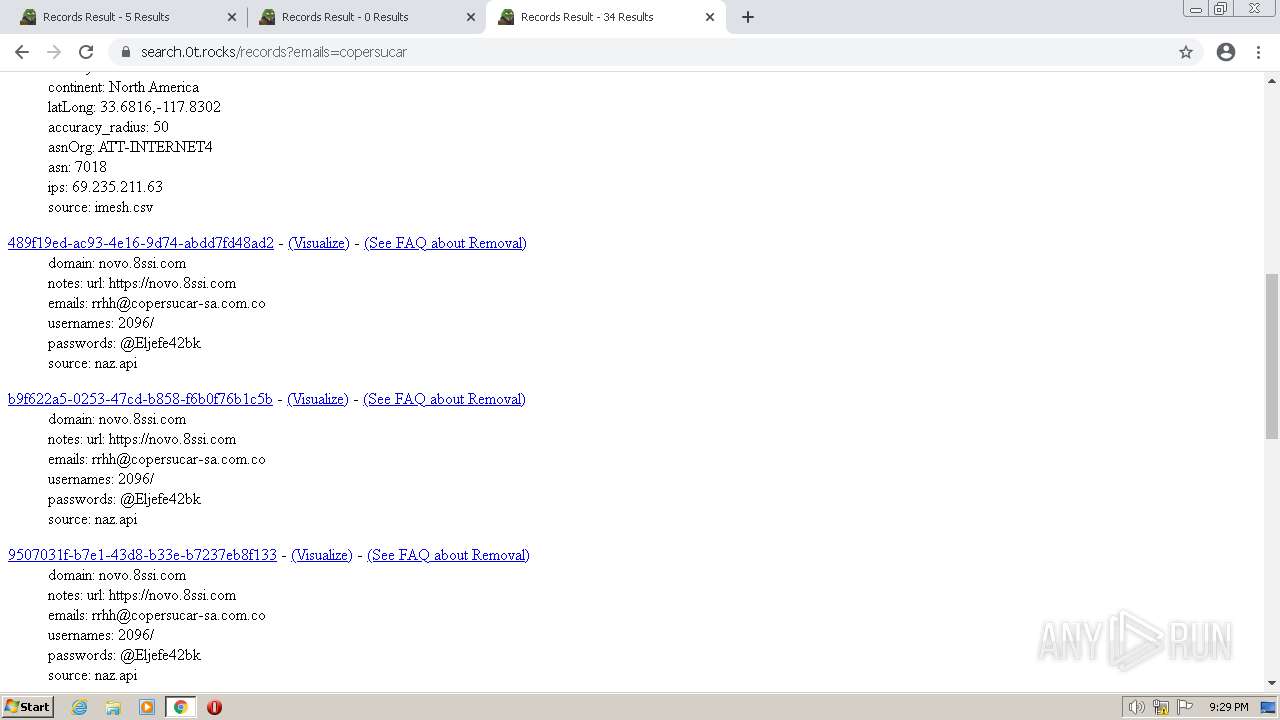Screen dimensions: 1280x720
Task: Select text 'asn: 7018'
Action: 77,167
